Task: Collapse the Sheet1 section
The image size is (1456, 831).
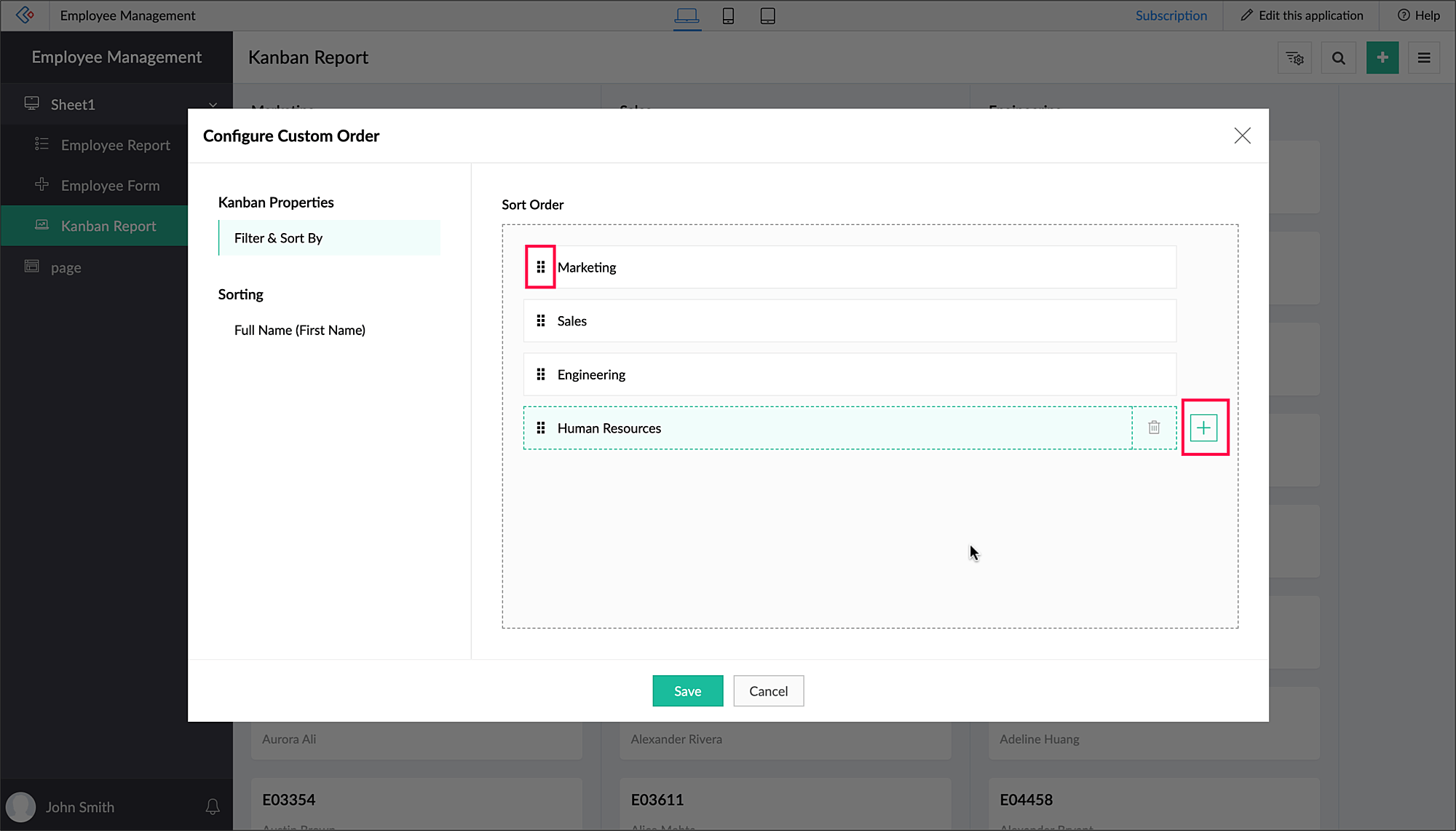Action: (x=213, y=104)
